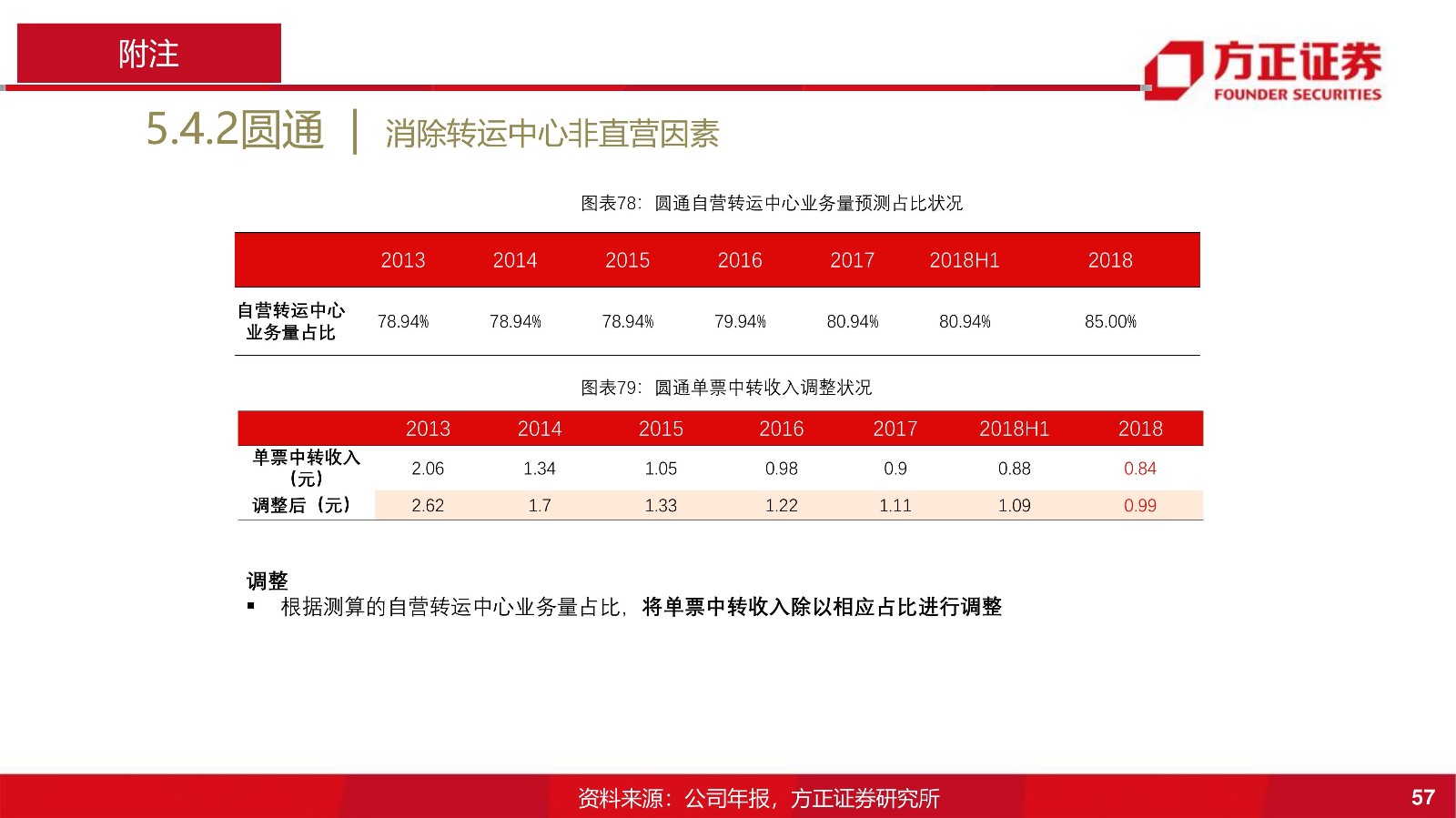The width and height of the screenshot is (1456, 818).
Task: Click the 1.33 adjusted cell
Action: click(x=661, y=505)
